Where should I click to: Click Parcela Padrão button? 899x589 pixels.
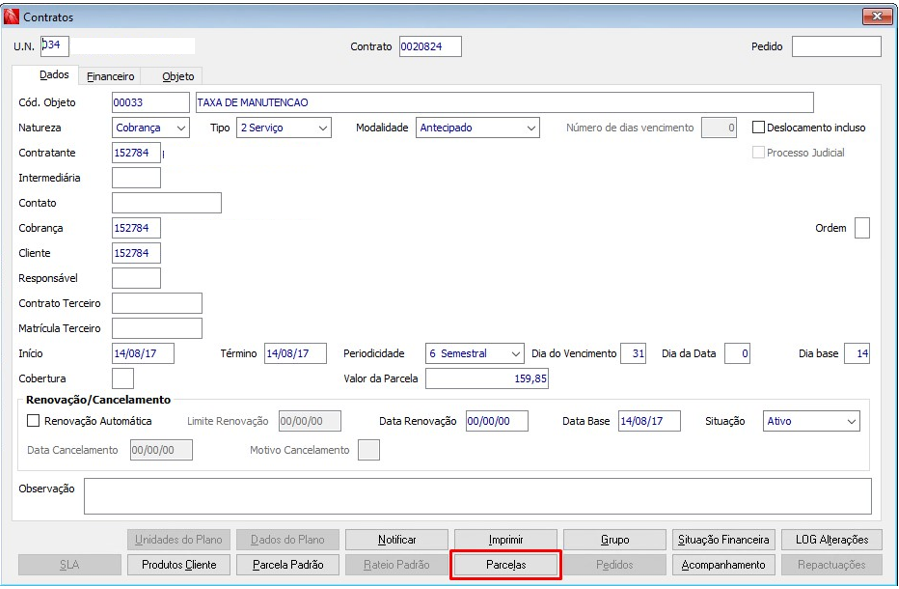pyautogui.click(x=288, y=565)
